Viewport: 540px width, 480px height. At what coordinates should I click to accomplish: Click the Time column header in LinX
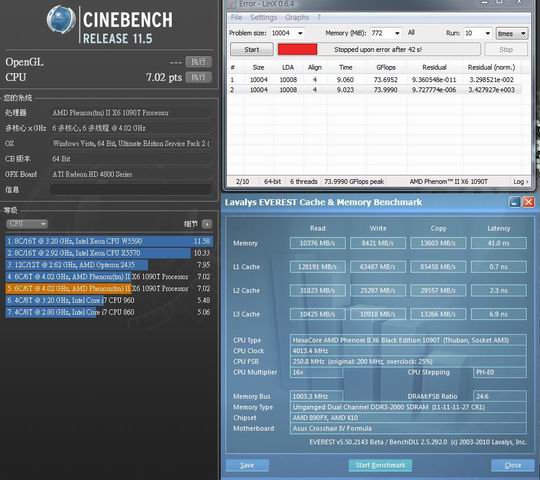(345, 67)
